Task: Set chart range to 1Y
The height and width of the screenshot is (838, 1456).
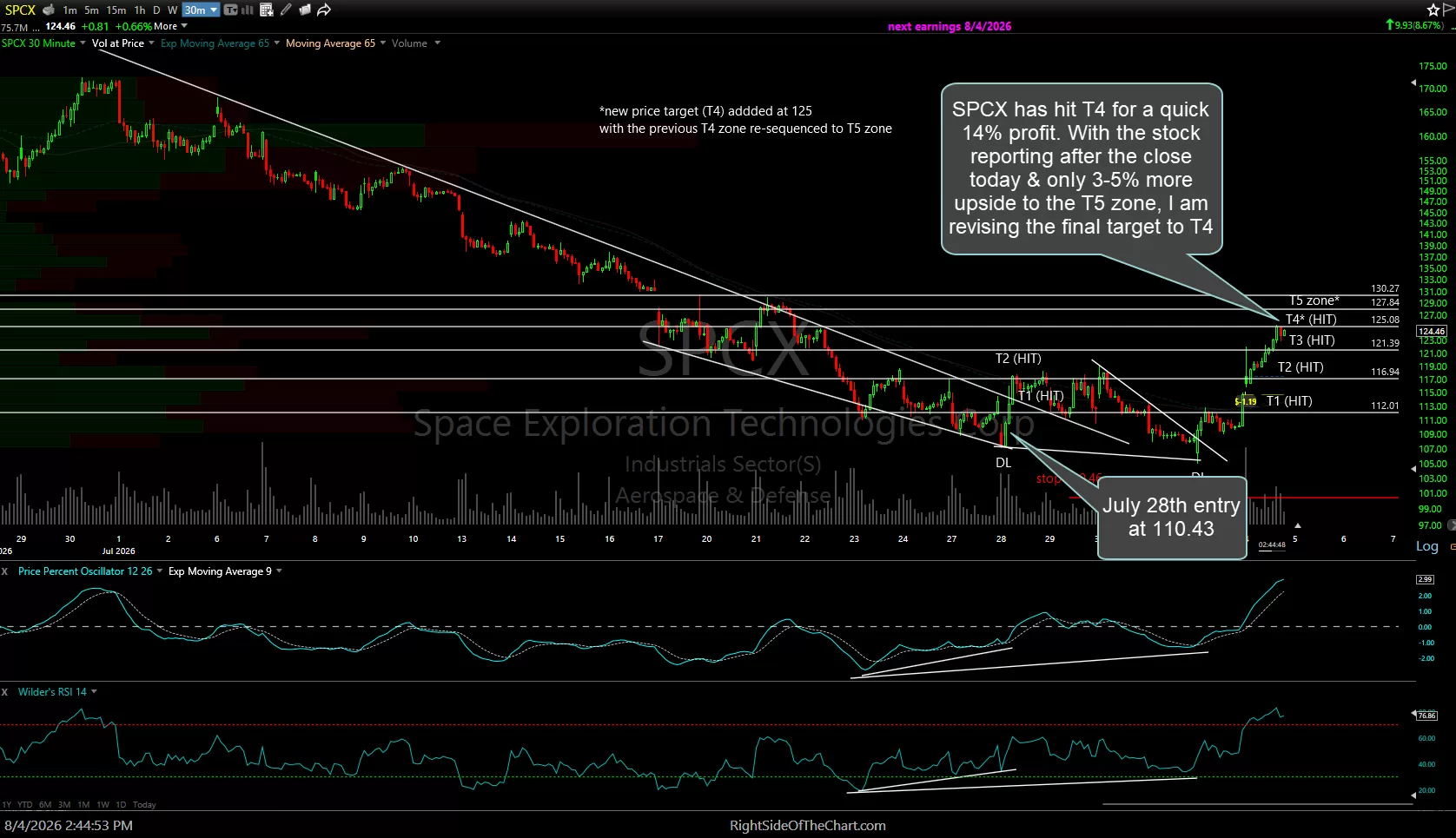Action: [x=7, y=805]
